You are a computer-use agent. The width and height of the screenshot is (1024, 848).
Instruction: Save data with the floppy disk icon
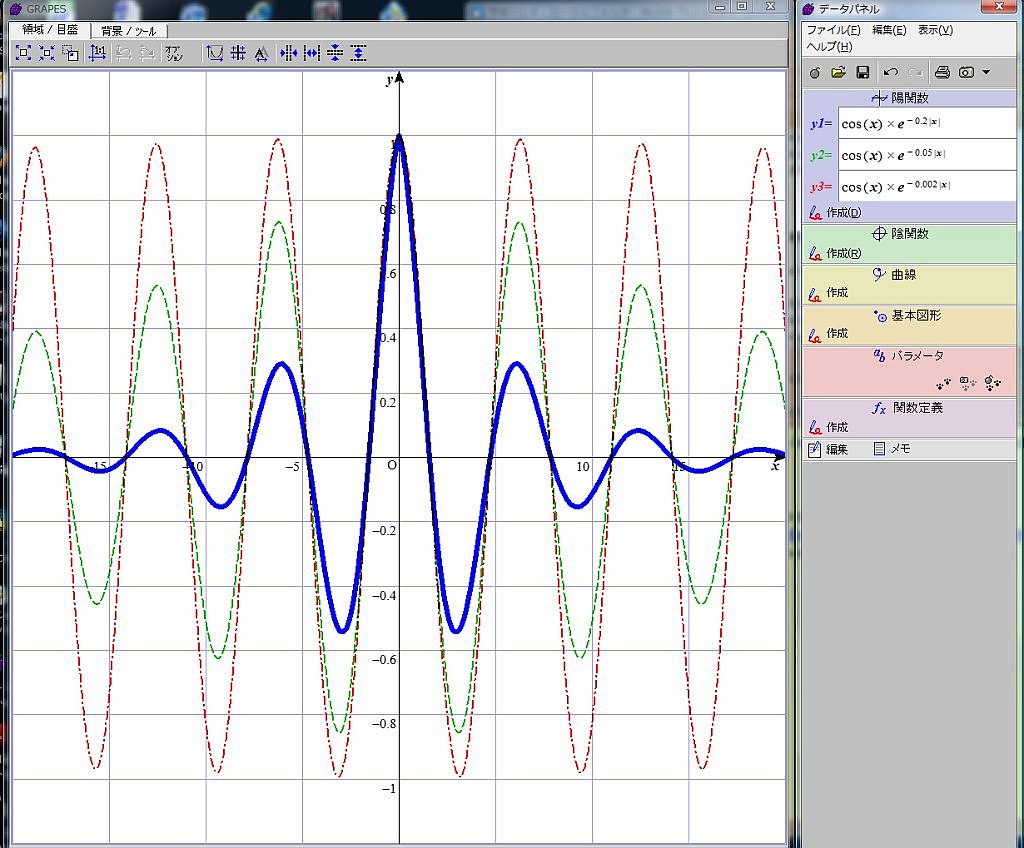click(862, 72)
